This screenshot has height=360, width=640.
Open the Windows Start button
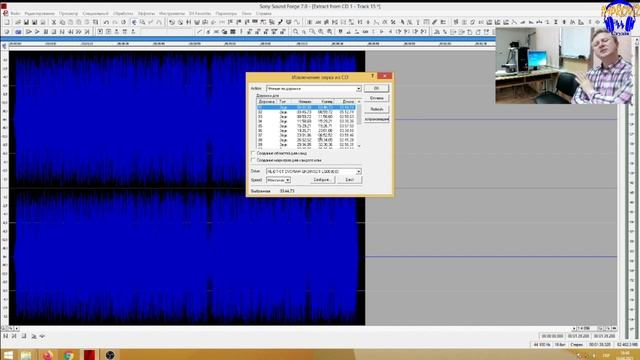coord(8,355)
